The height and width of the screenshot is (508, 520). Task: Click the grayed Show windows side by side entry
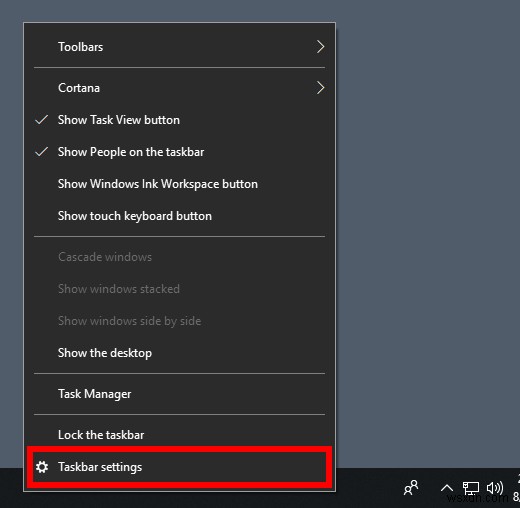[x=179, y=321]
